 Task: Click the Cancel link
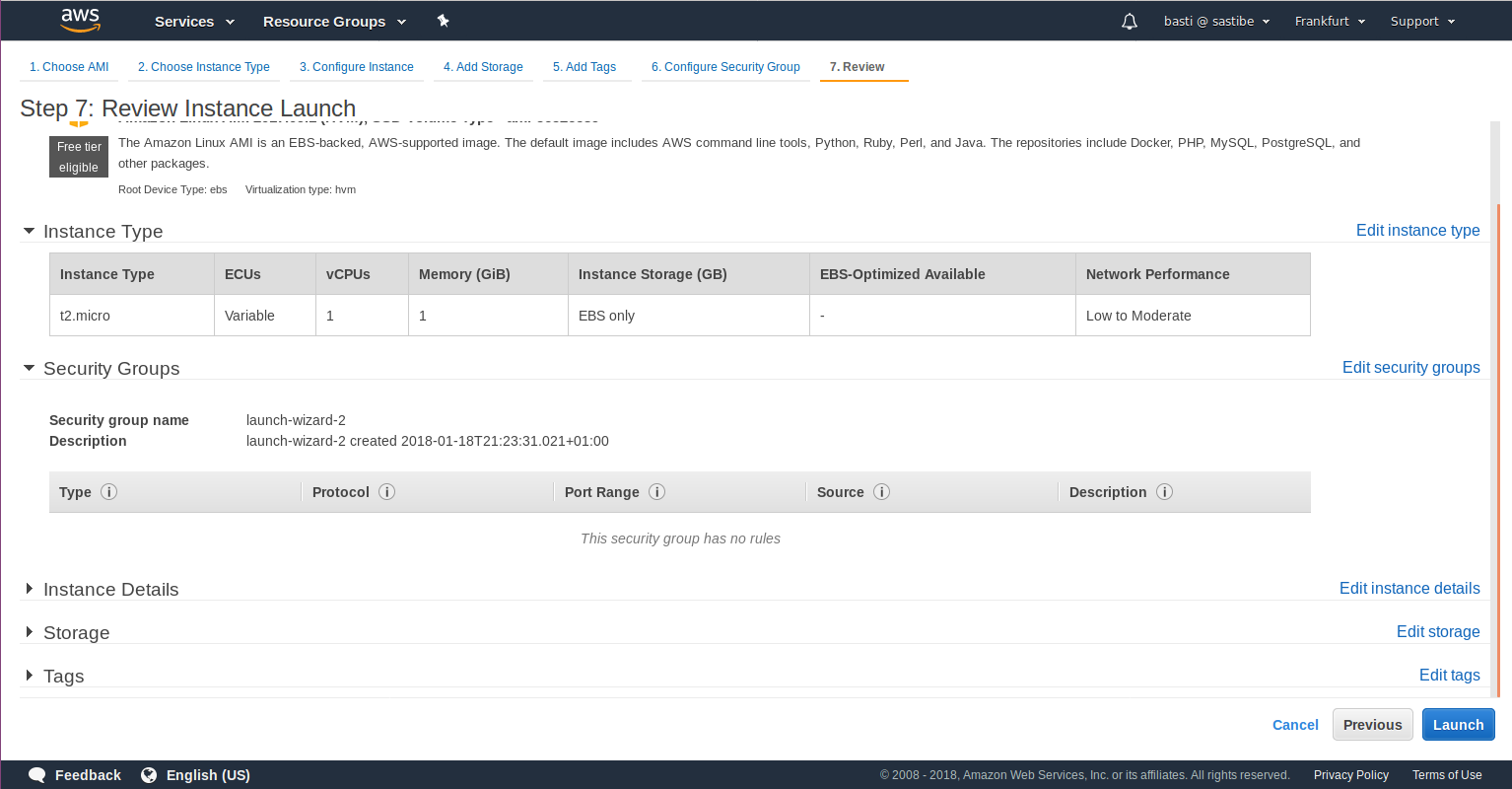tap(1295, 725)
